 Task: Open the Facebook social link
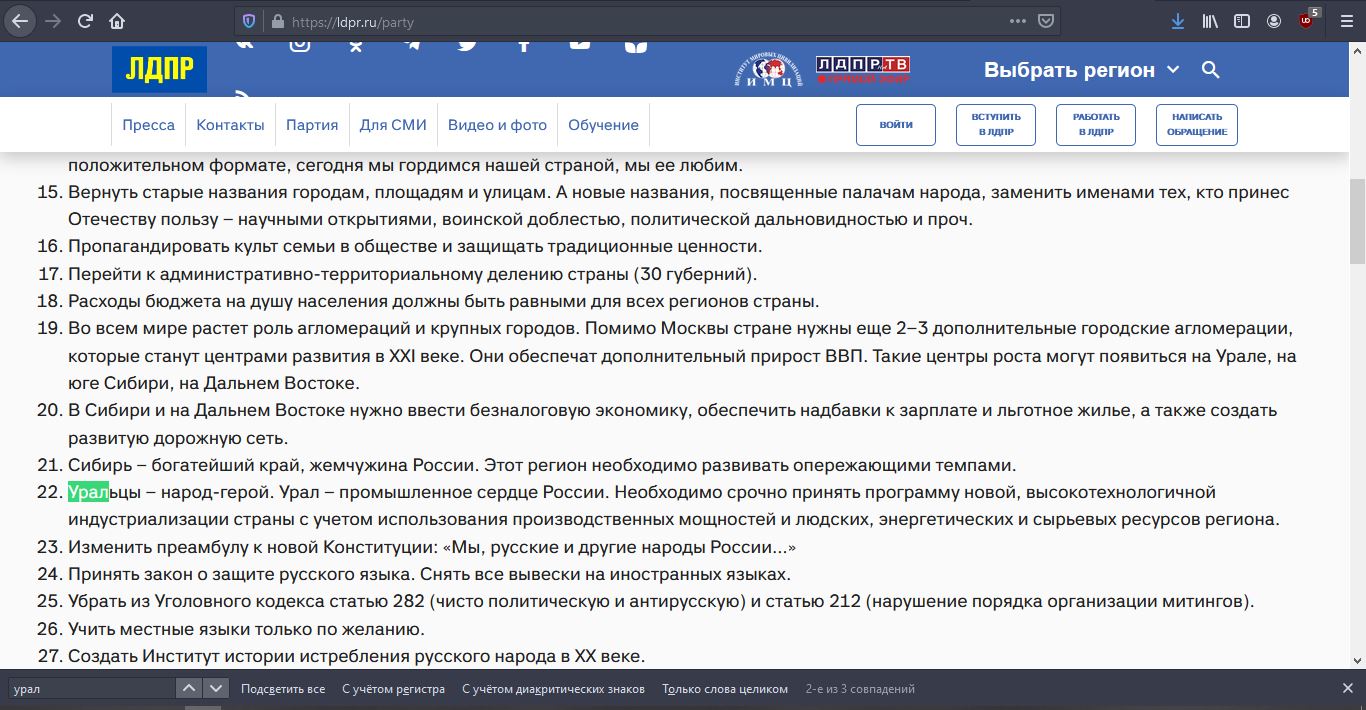click(523, 45)
